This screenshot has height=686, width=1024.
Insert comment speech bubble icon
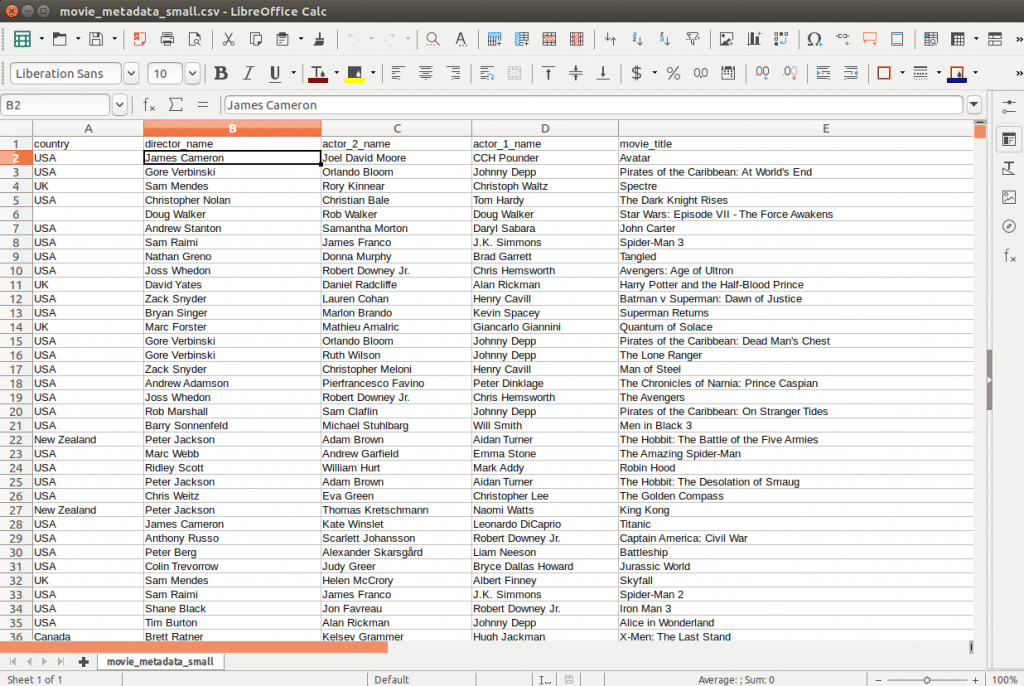[870, 39]
